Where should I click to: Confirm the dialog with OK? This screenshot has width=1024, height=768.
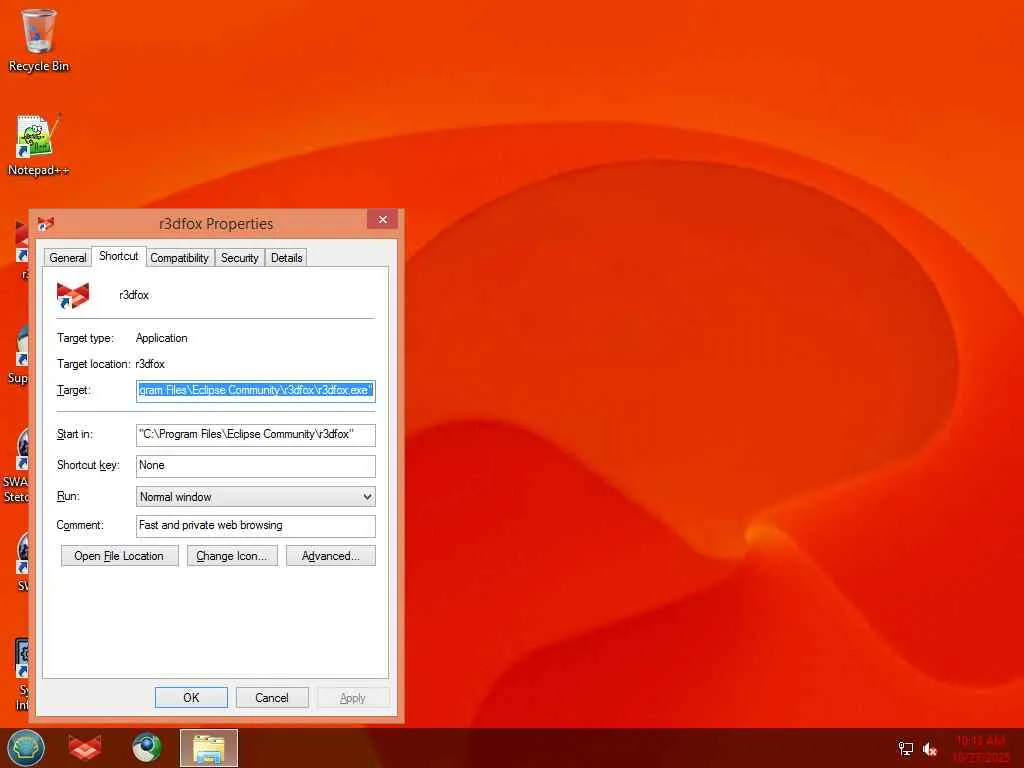(x=191, y=697)
